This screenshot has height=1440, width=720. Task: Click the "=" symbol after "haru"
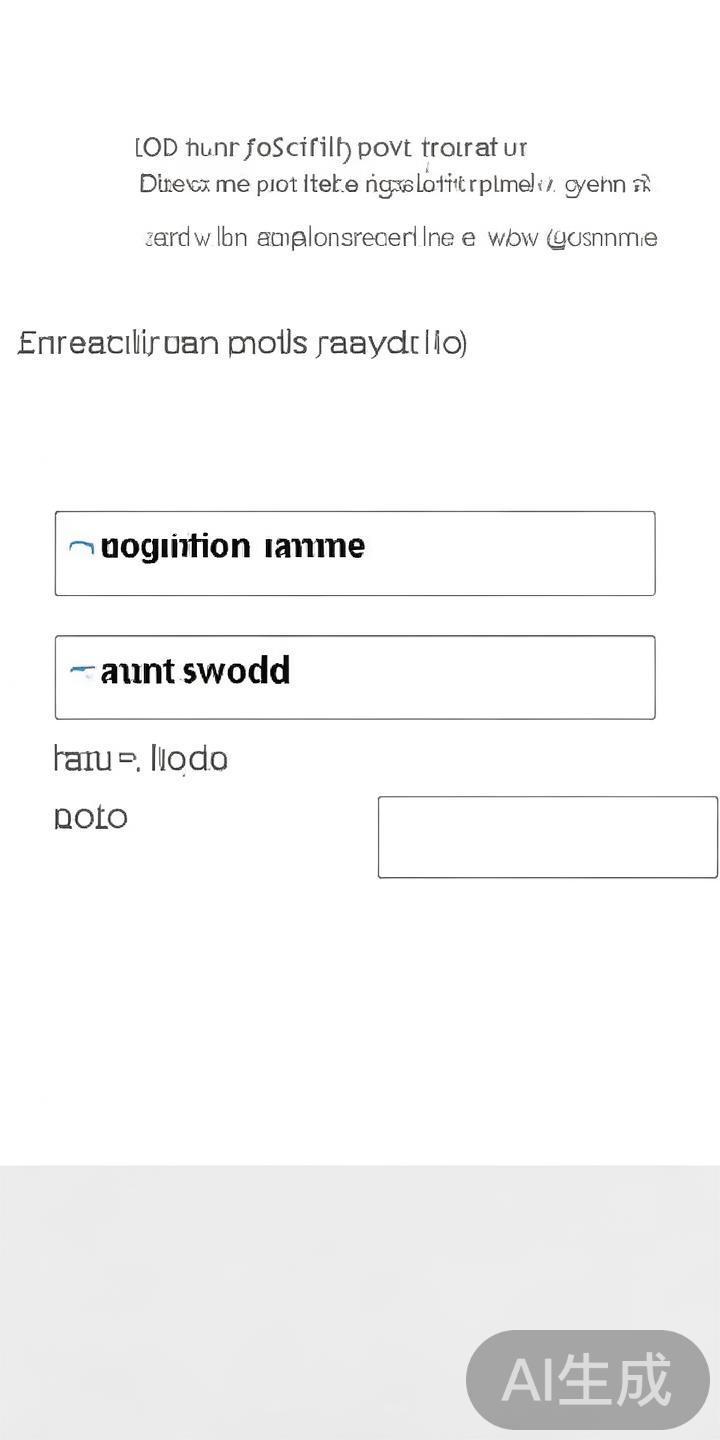tap(127, 760)
